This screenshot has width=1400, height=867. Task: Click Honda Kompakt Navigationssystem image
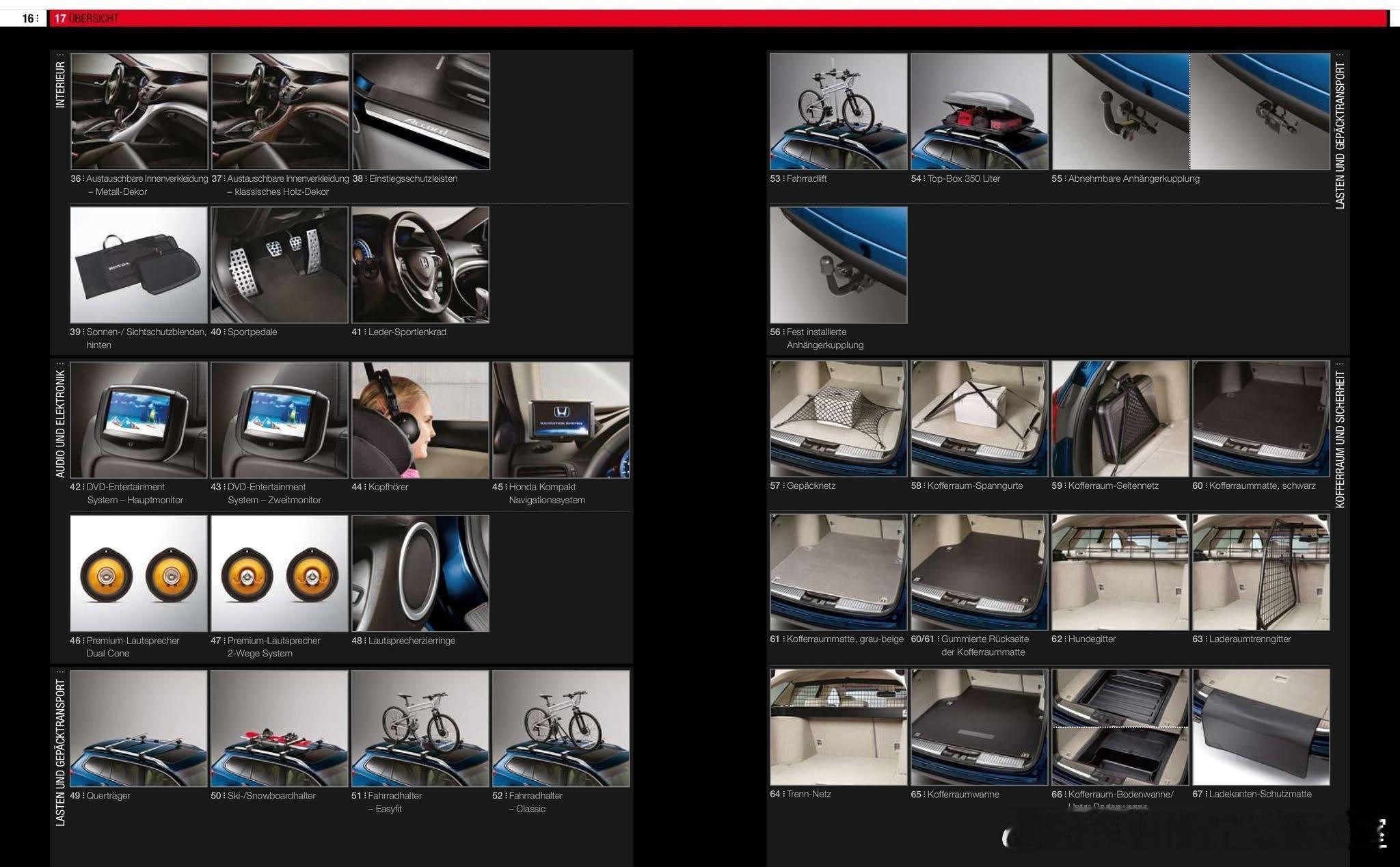tap(561, 420)
